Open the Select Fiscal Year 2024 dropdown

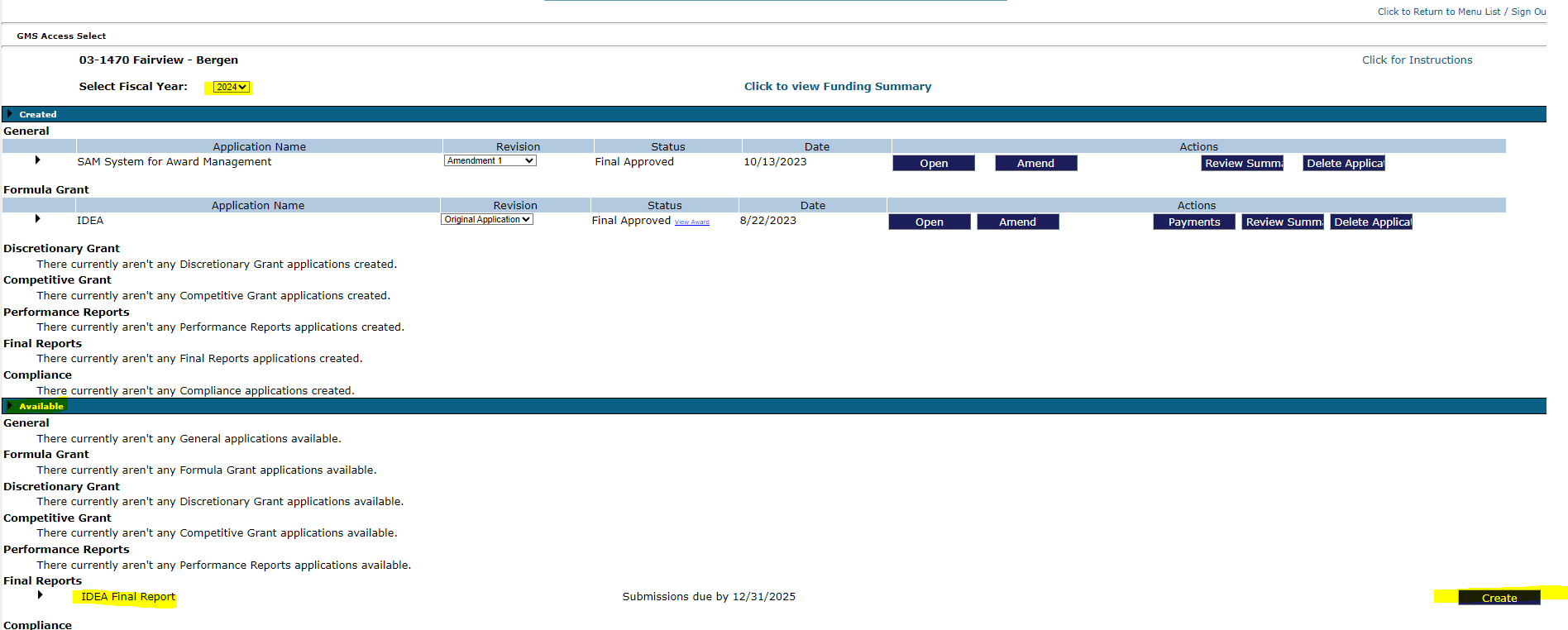(x=232, y=87)
